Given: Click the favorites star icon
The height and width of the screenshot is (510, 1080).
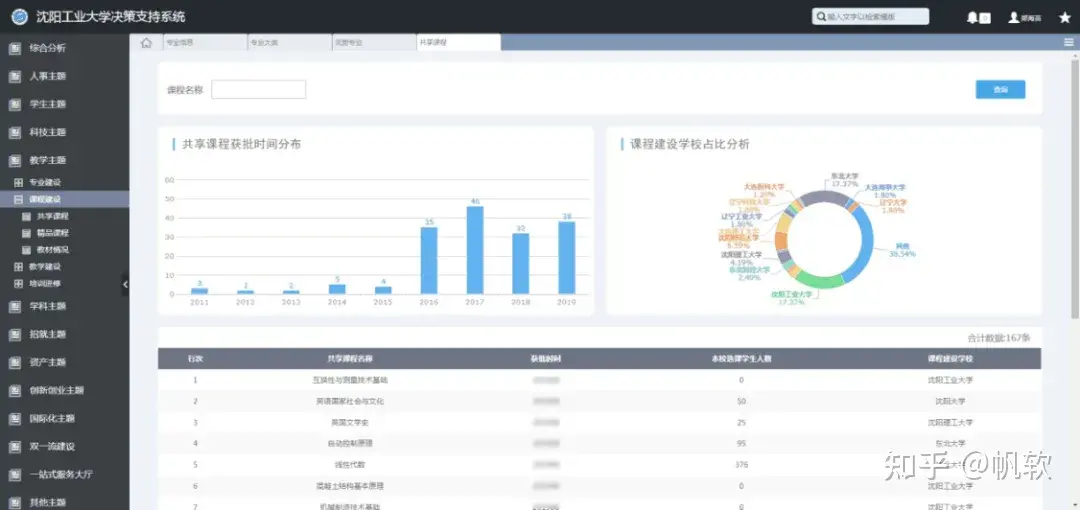Looking at the screenshot, I should click(1065, 17).
